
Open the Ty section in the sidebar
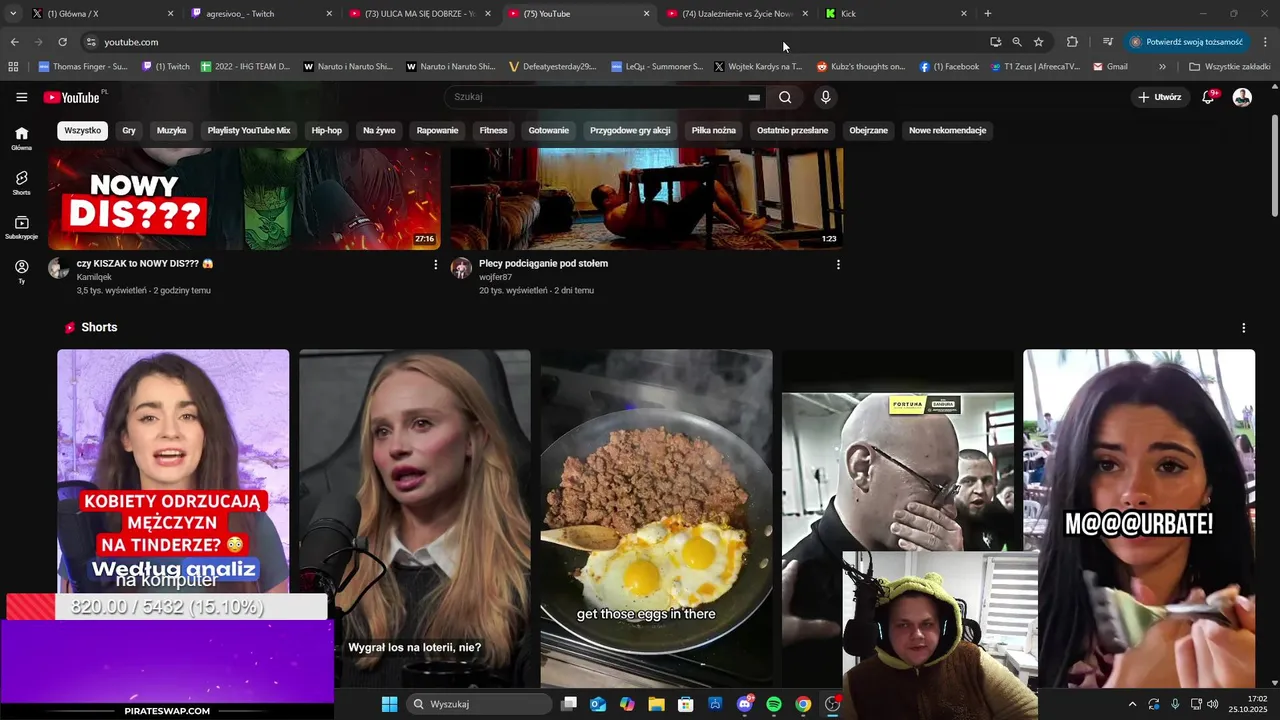21,272
